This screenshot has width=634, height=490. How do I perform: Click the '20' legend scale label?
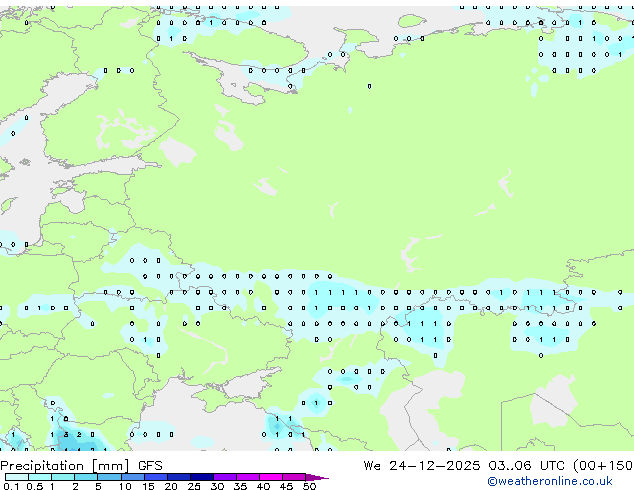point(171,486)
